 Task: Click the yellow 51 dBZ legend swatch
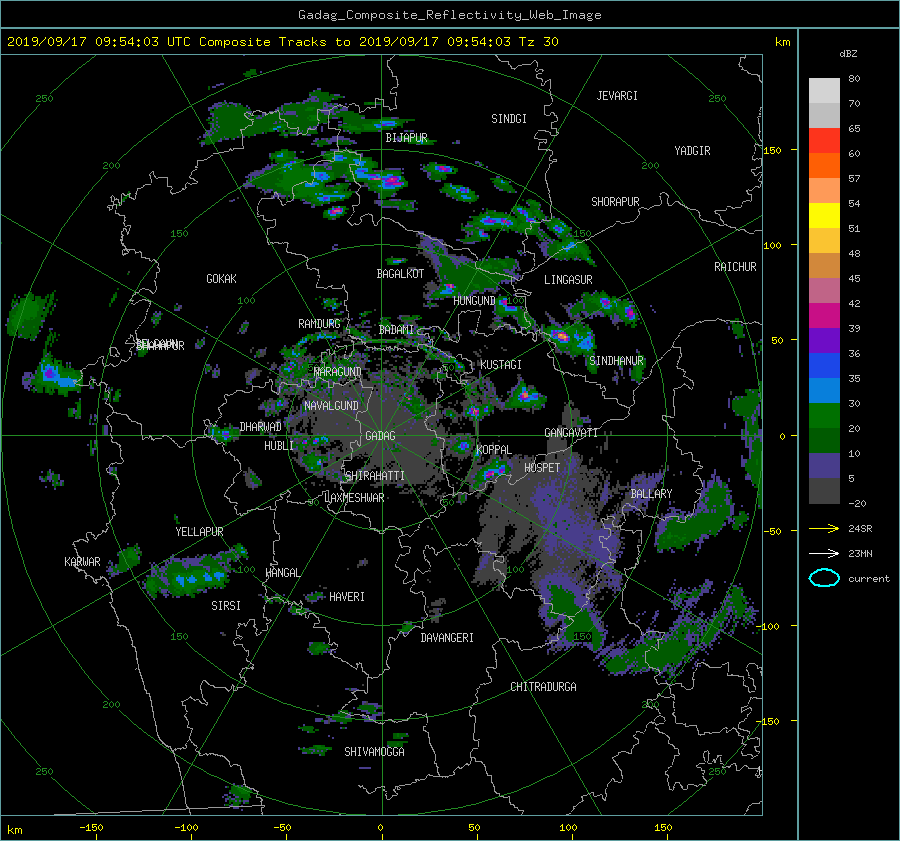824,215
